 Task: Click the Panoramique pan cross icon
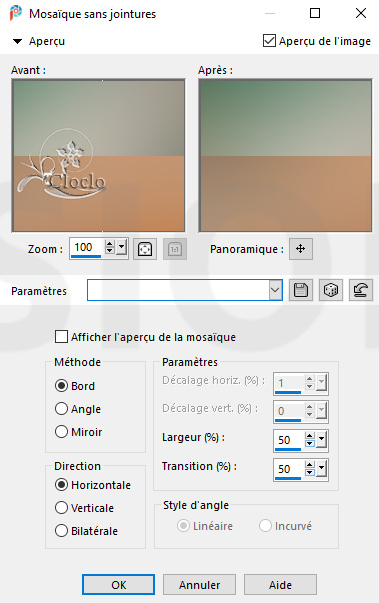[301, 249]
